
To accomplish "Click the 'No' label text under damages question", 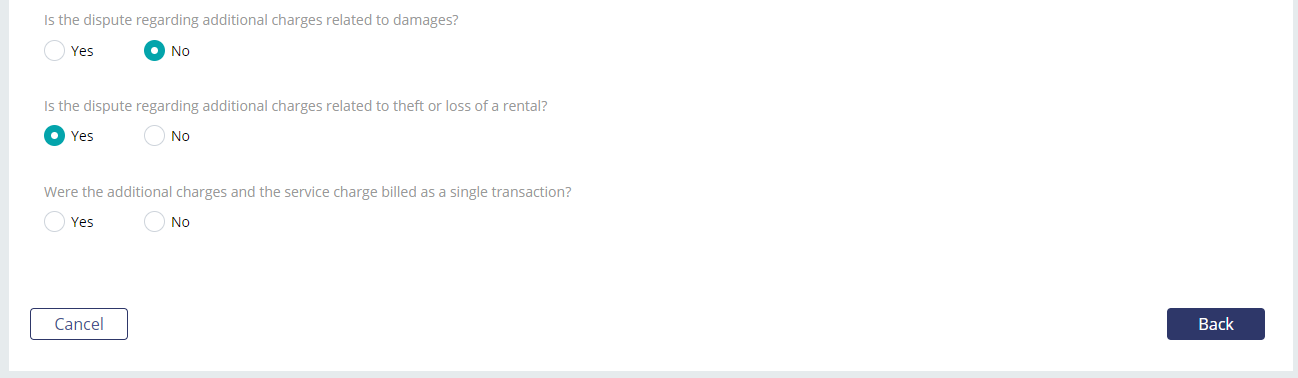I will pyautogui.click(x=180, y=51).
